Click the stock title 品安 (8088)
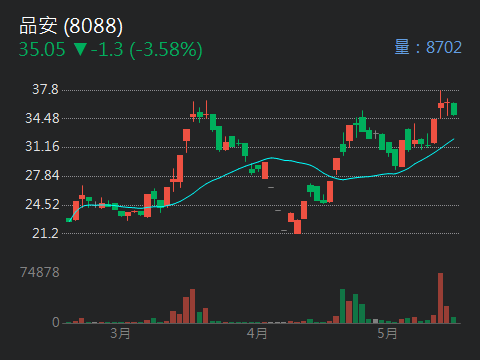This screenshot has width=480, height=360. click(x=71, y=26)
